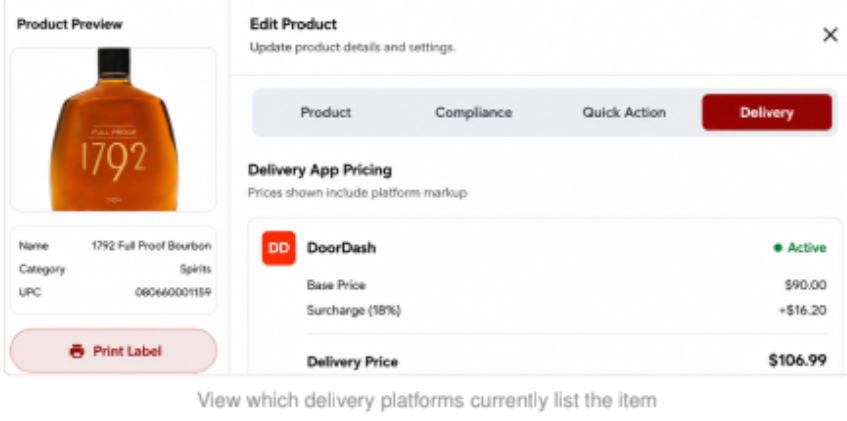Viewport: 847px width, 421px height.
Task: Click the Active status label
Action: [807, 248]
